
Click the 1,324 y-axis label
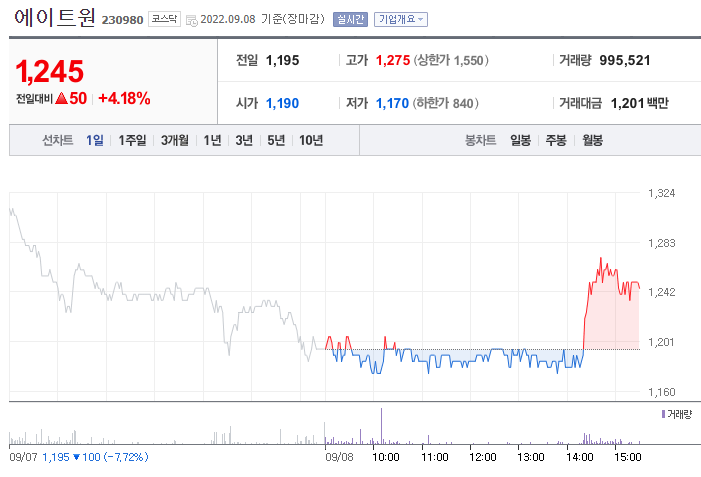point(661,193)
